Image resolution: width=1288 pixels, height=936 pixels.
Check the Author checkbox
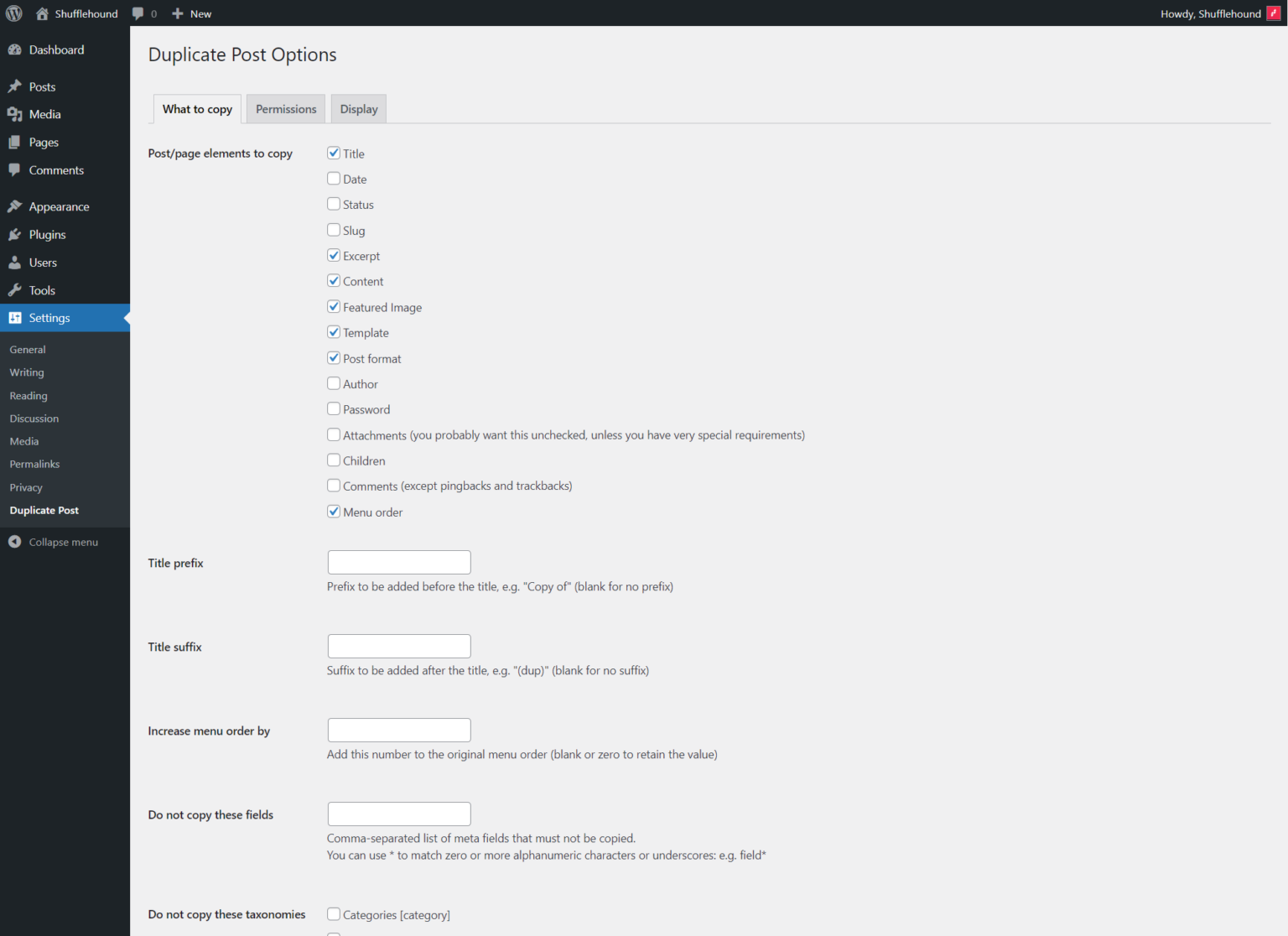[334, 383]
